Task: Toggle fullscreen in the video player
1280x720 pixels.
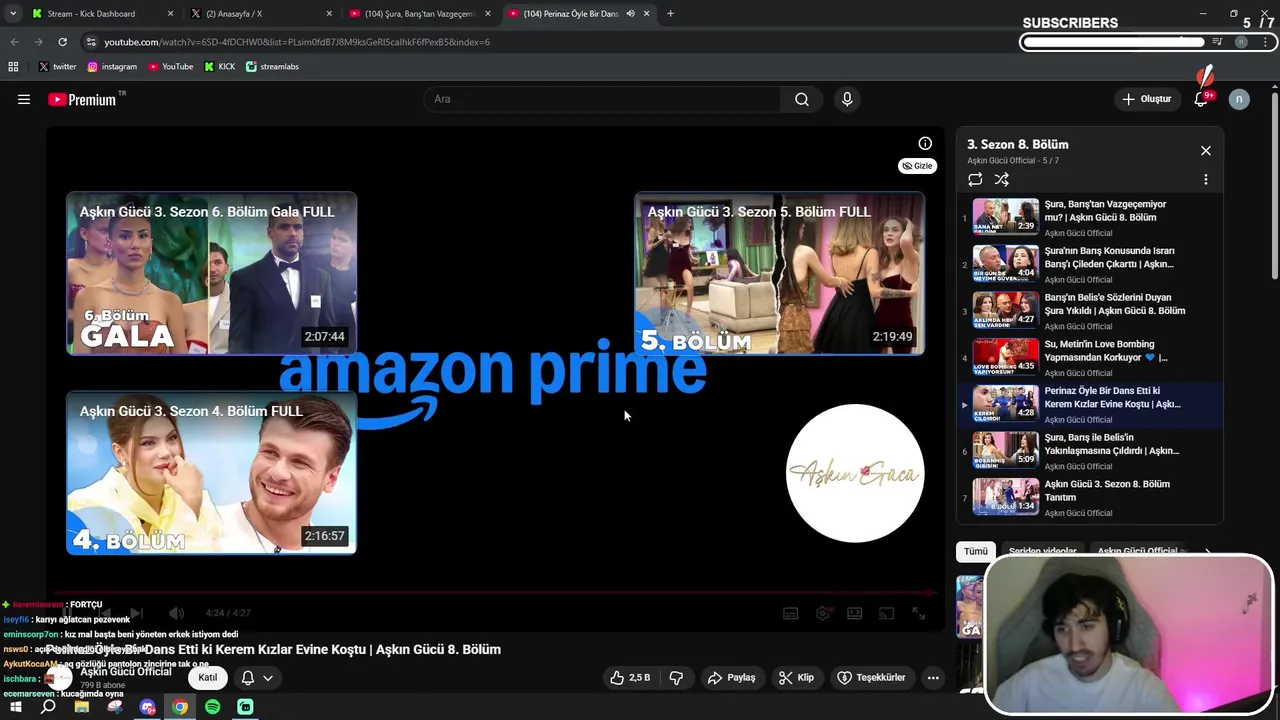Action: [918, 614]
